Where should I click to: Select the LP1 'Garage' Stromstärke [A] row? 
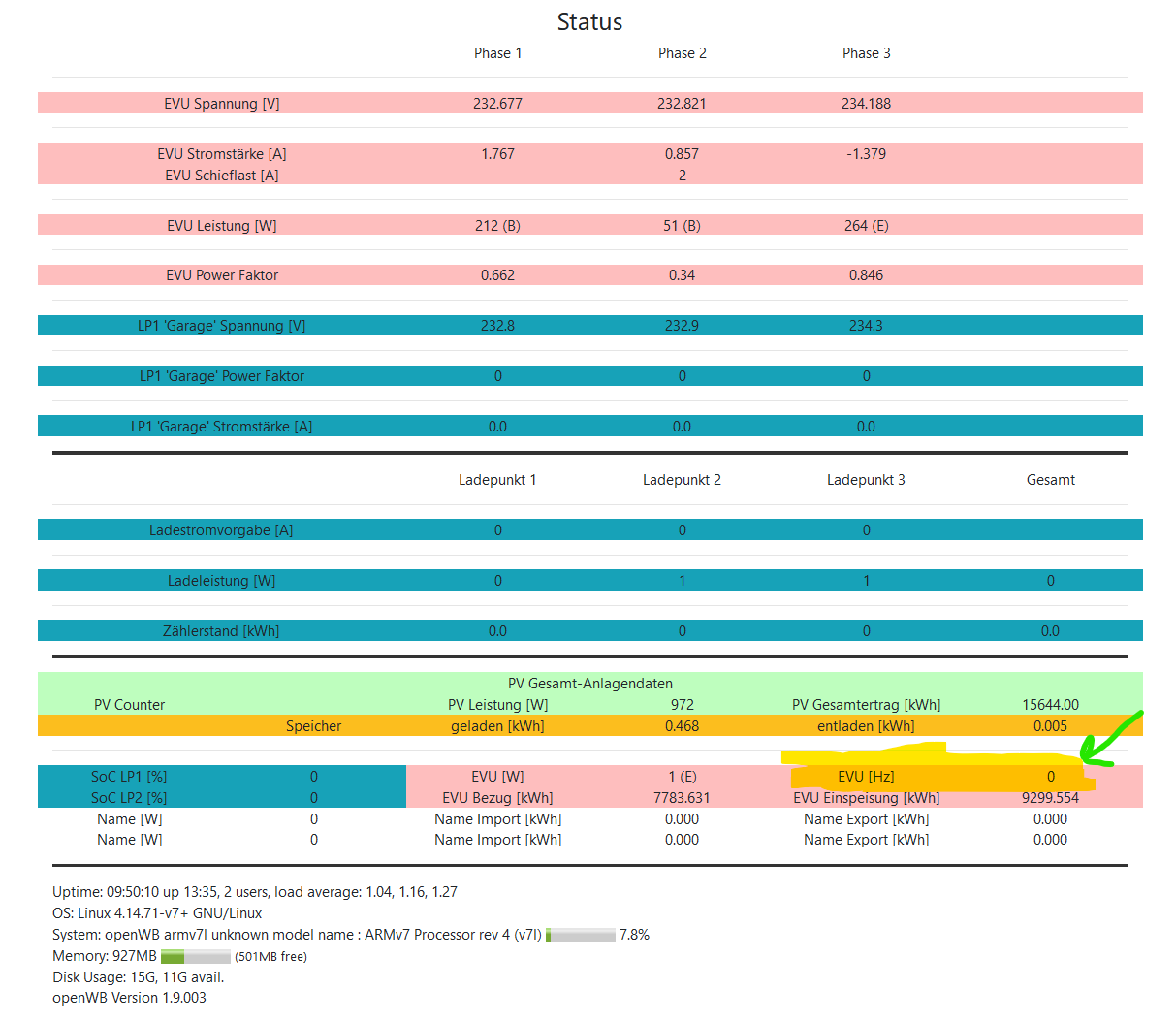pos(590,426)
